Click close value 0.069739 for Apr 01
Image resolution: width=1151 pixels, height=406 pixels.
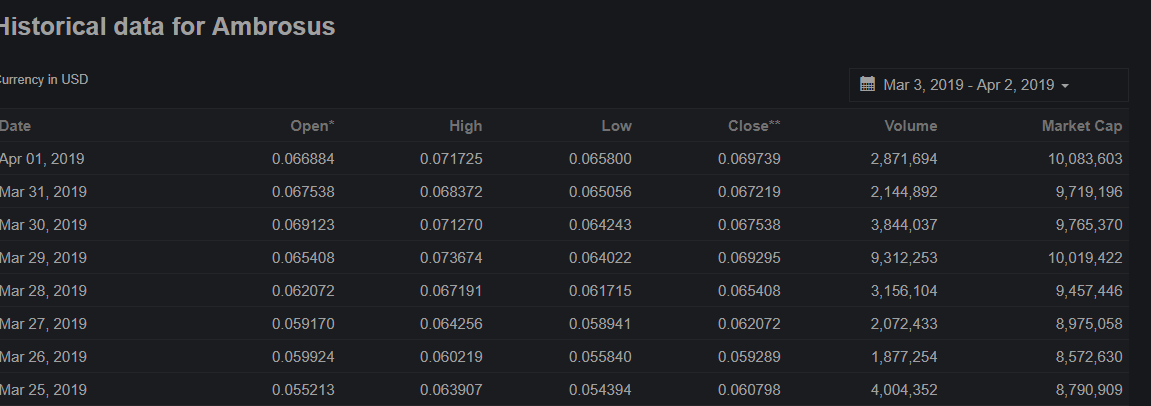(749, 159)
